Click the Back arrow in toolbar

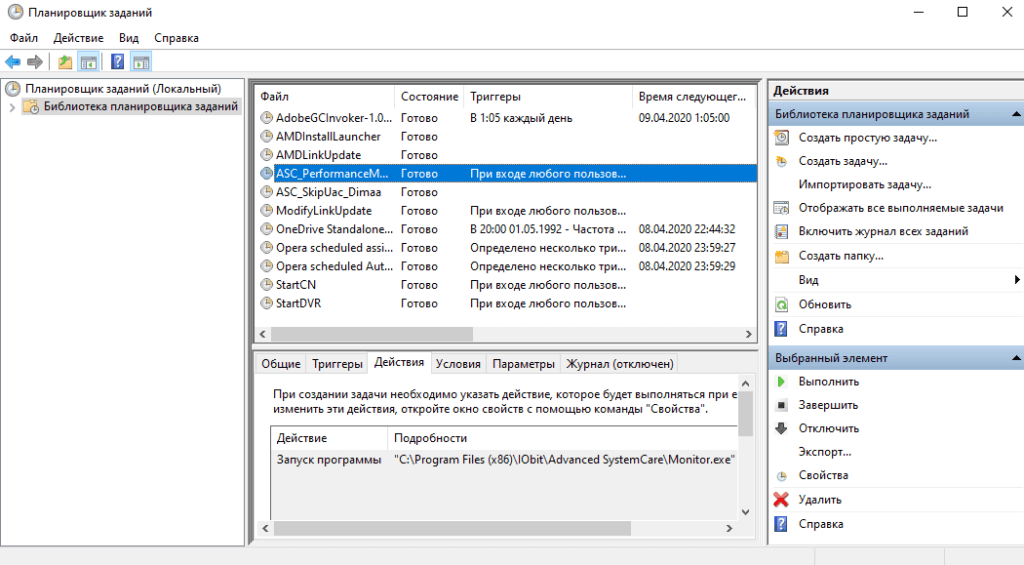pyautogui.click(x=13, y=62)
